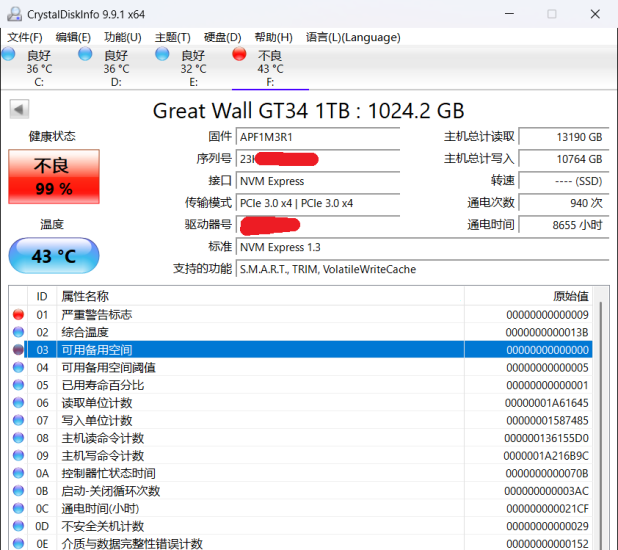Click the status dot for 控制器忙状态时间
The width and height of the screenshot is (618, 550).
[x=19, y=473]
